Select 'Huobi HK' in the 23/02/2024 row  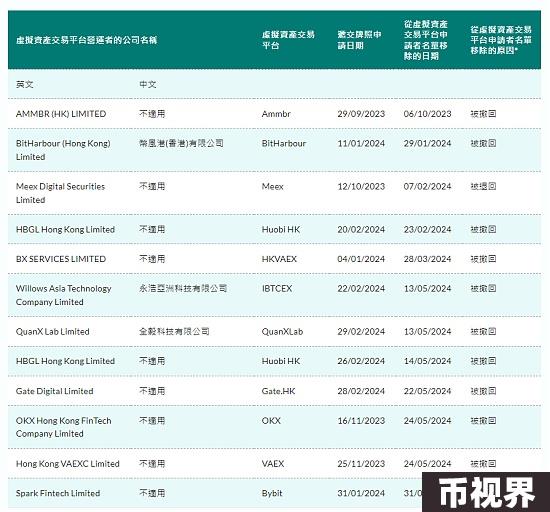(281, 230)
